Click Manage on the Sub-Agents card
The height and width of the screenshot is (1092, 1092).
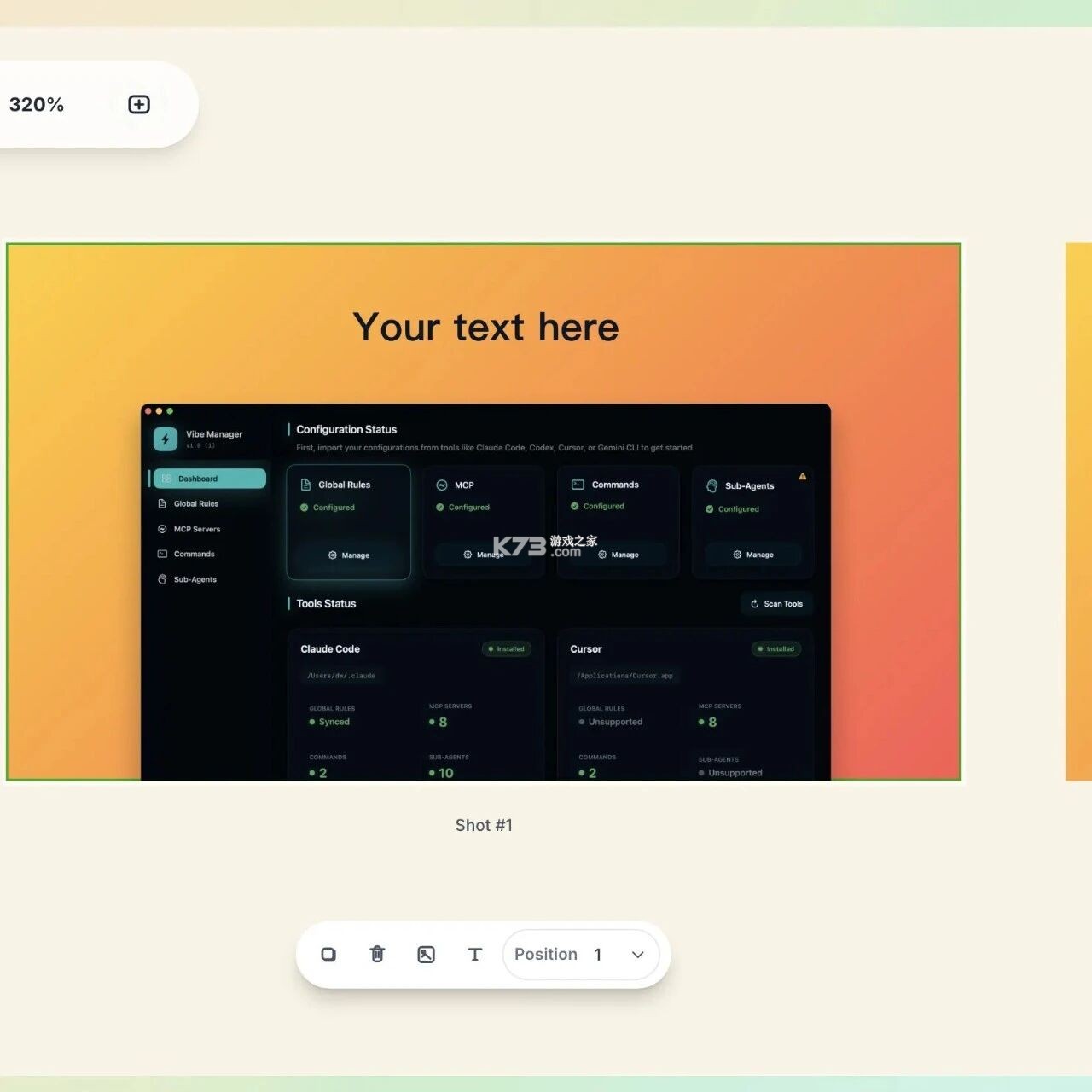click(x=753, y=555)
